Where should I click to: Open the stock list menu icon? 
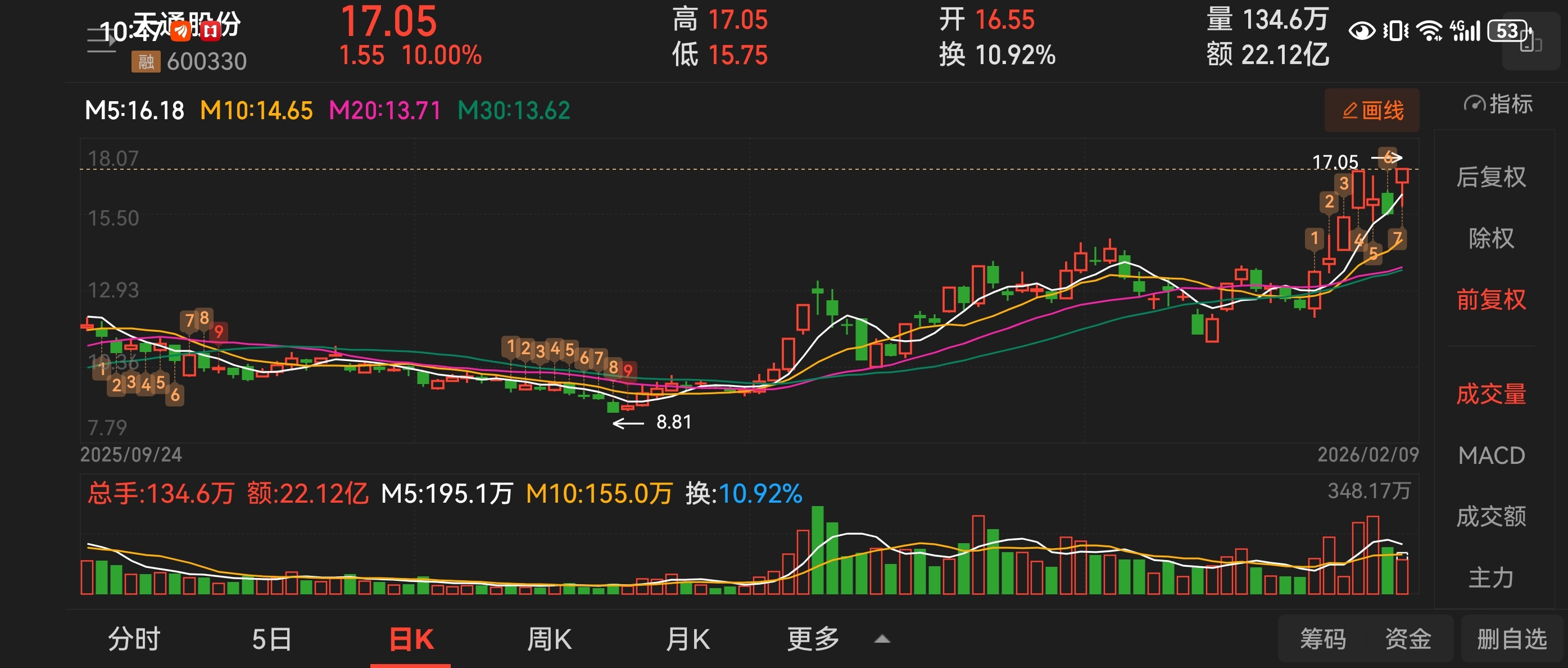(x=101, y=40)
